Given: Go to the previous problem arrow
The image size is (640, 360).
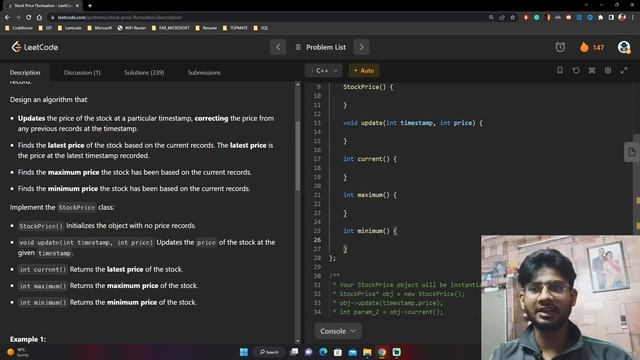Looking at the screenshot, I should [278, 47].
